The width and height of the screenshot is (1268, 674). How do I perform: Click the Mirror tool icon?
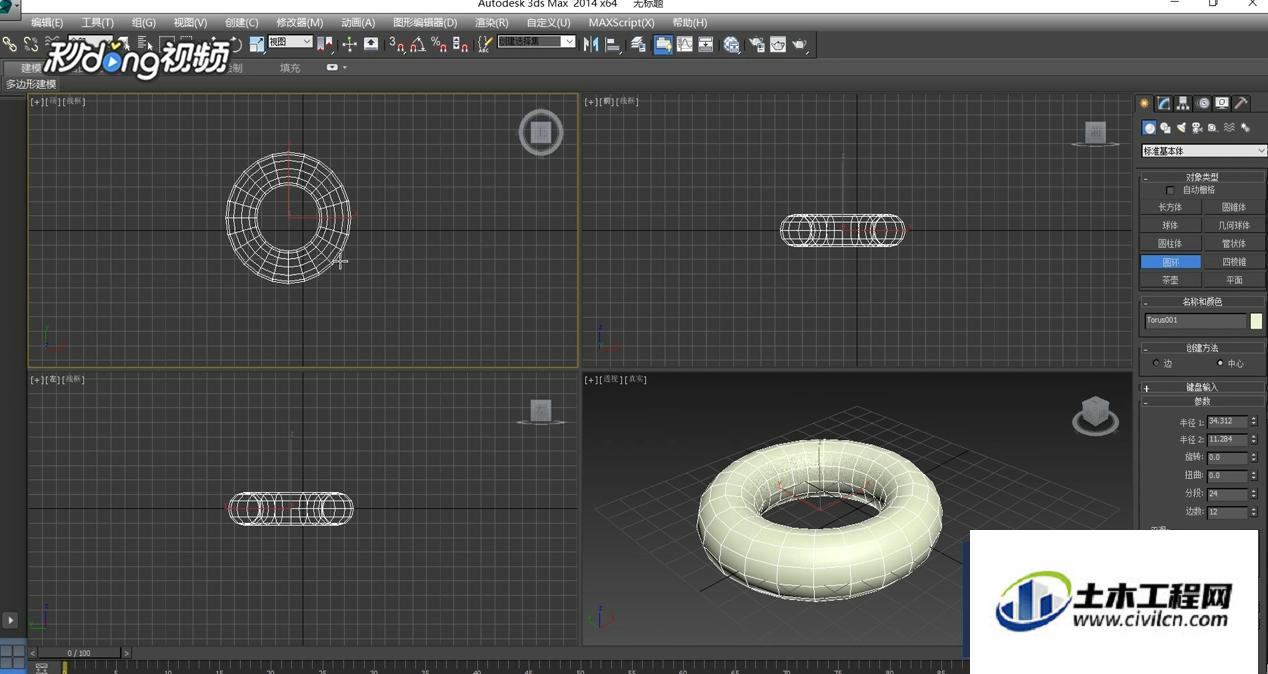pyautogui.click(x=590, y=44)
